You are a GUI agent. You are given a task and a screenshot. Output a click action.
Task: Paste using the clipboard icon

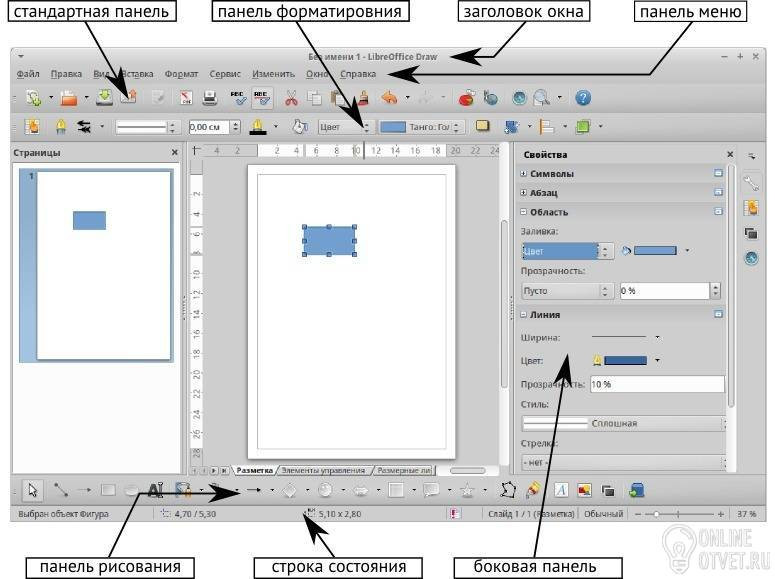pyautogui.click(x=339, y=98)
